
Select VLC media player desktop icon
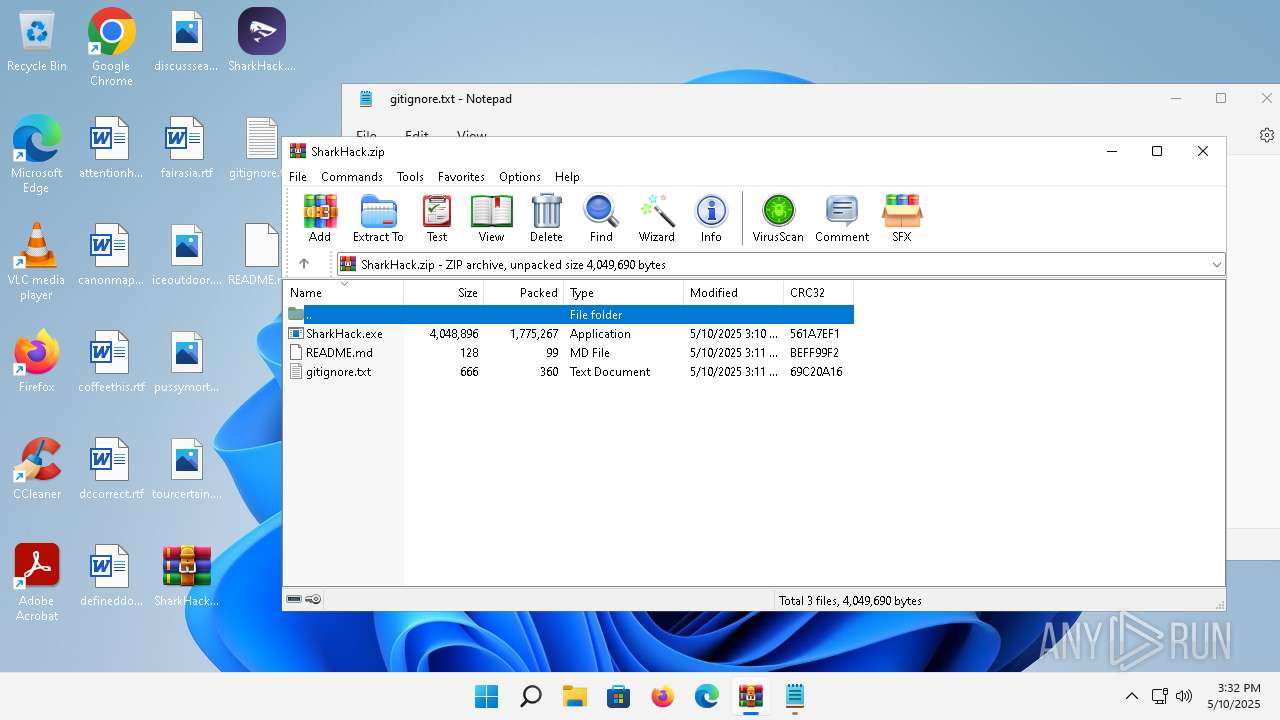37,261
